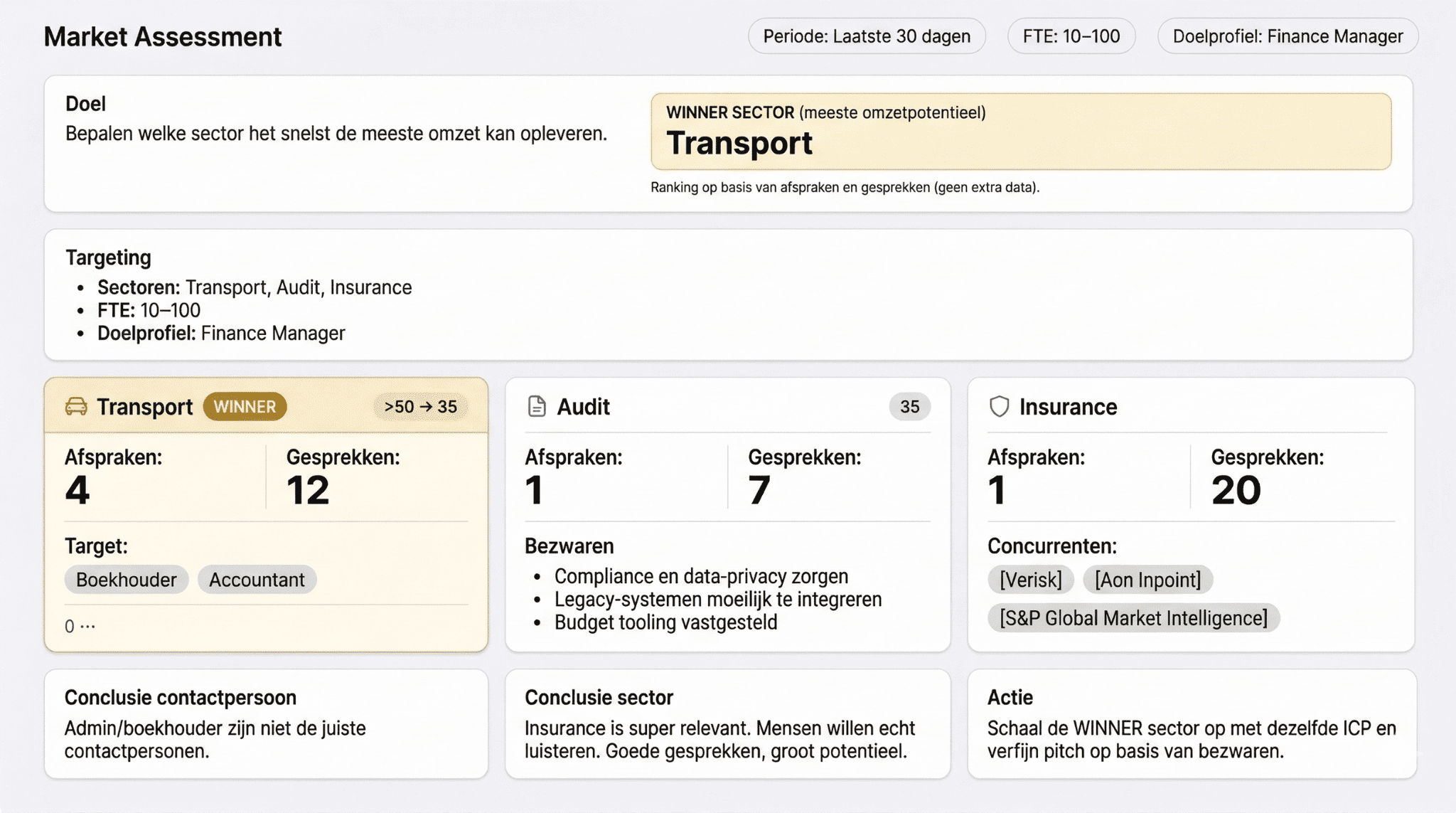Click the Conclusie contactpersoon card
Viewport: 1456px width, 813px height.
266,723
